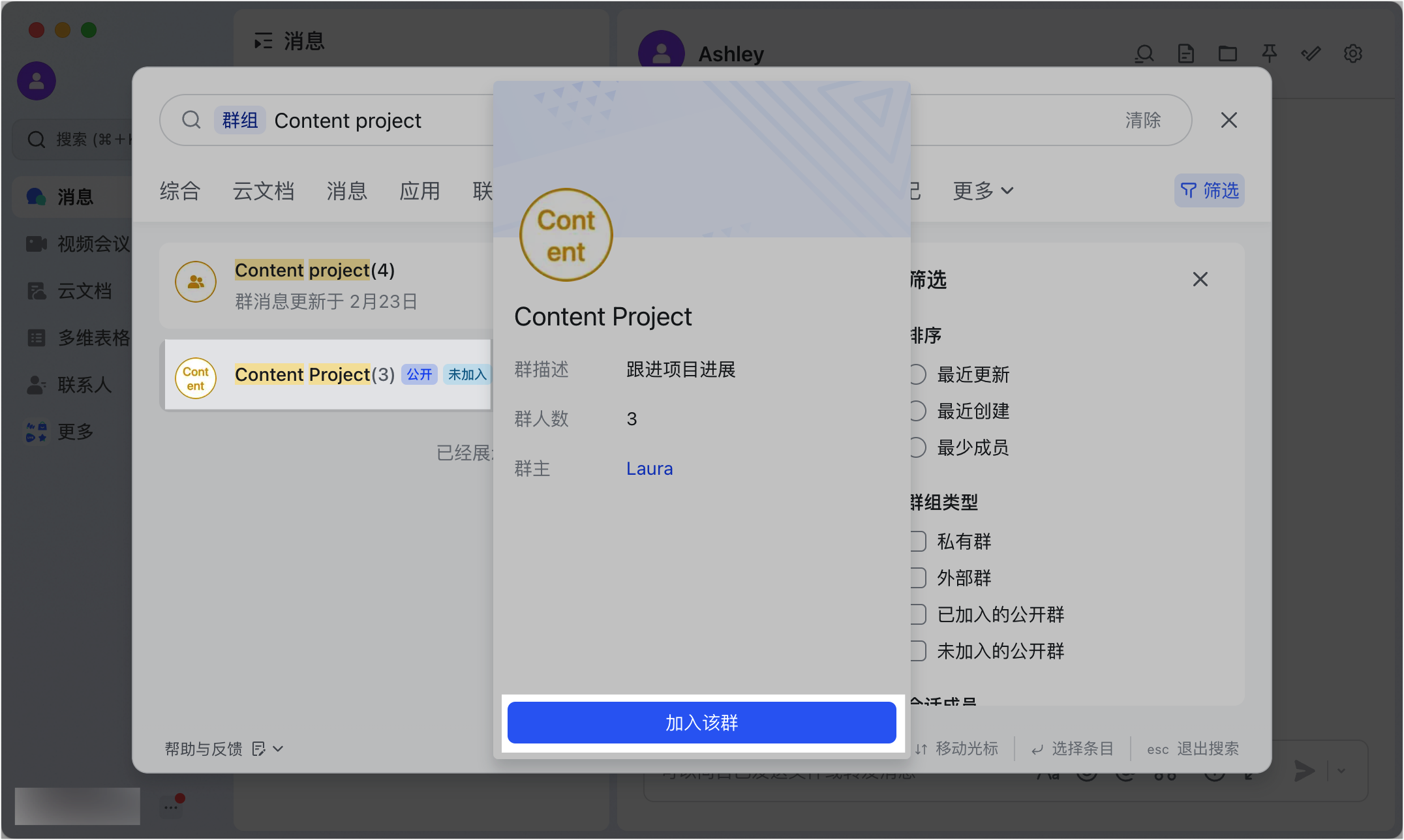Screen dimensions: 1404x840
Task: Click the user profile avatar in sidebar
Action: click(37, 81)
